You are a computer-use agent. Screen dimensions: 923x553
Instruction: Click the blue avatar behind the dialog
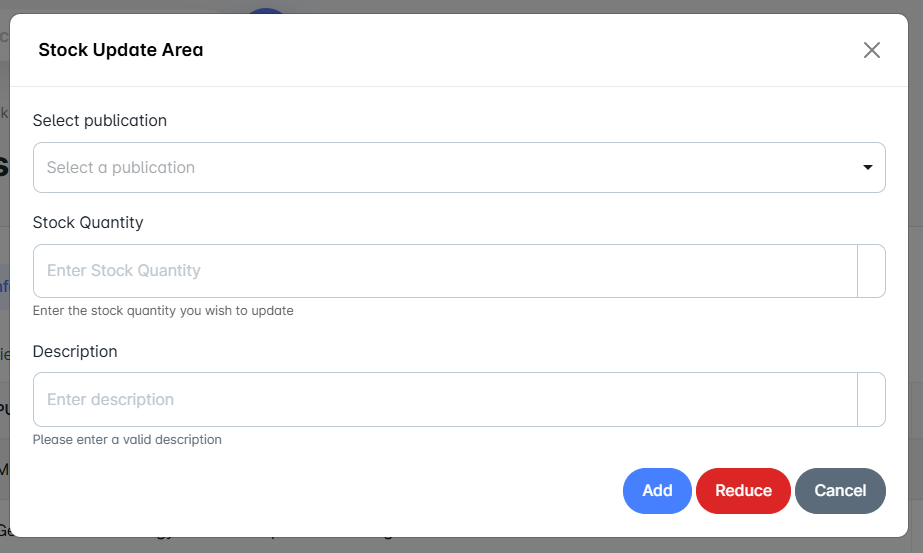click(x=267, y=10)
